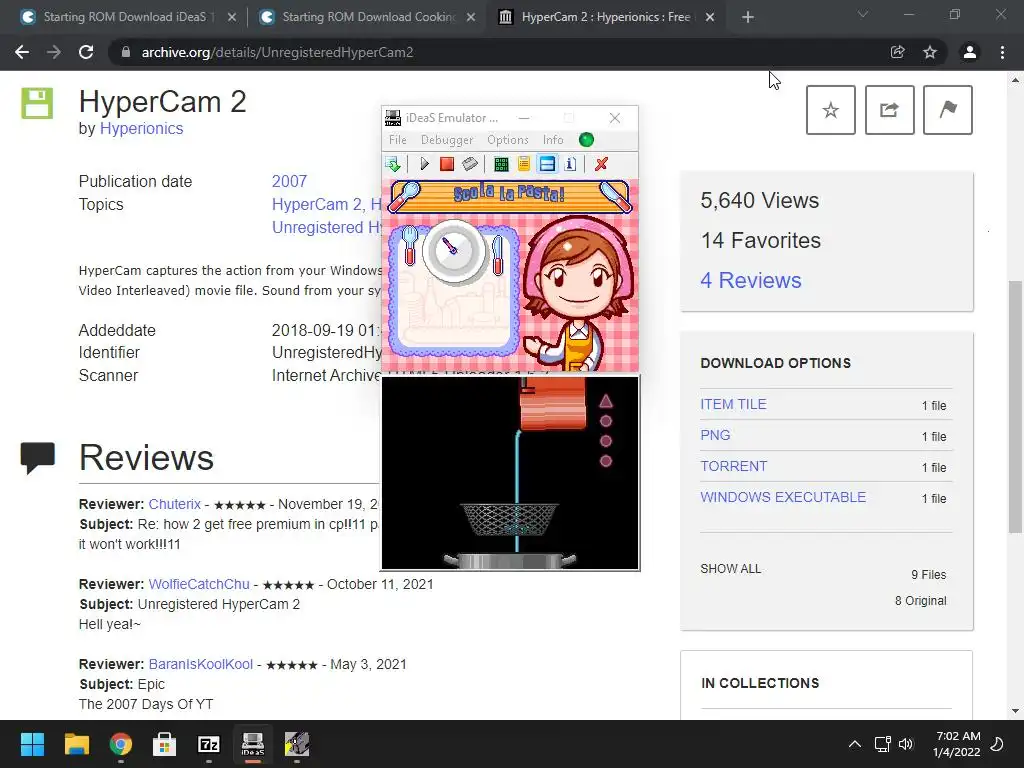1024x768 pixels.
Task: Switch to 7-Zip in the taskbar
Action: tap(208, 744)
